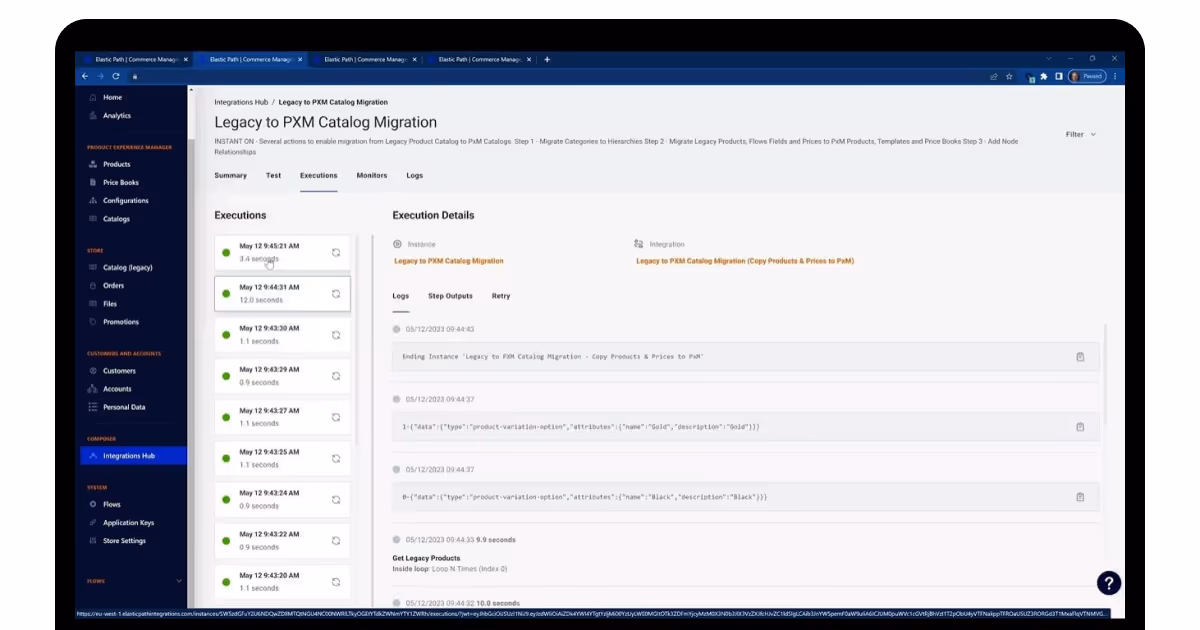Show execution details Logs sub-tab
1200x630 pixels.
(x=401, y=296)
